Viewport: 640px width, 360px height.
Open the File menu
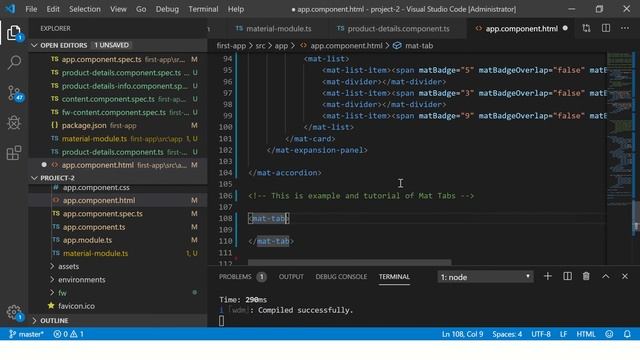click(31, 9)
